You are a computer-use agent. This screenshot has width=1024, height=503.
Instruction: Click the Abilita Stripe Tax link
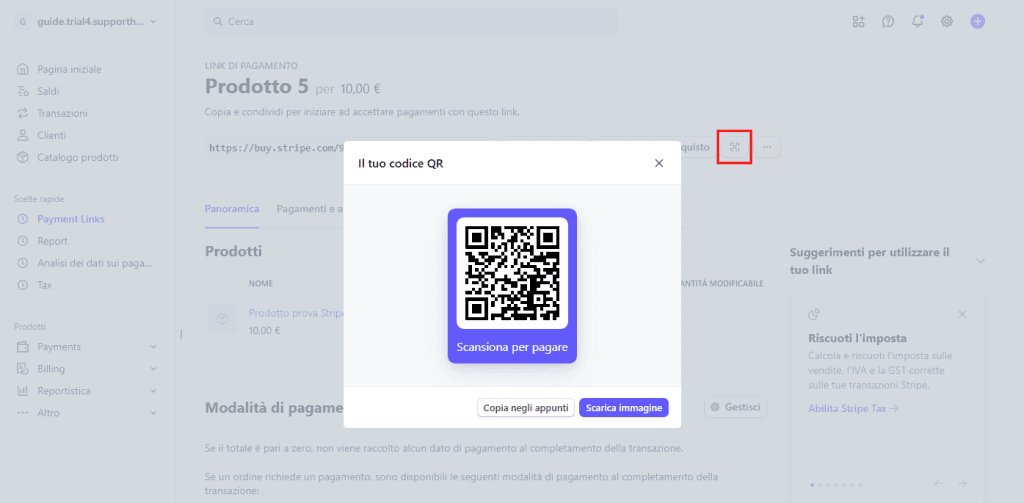pos(853,408)
